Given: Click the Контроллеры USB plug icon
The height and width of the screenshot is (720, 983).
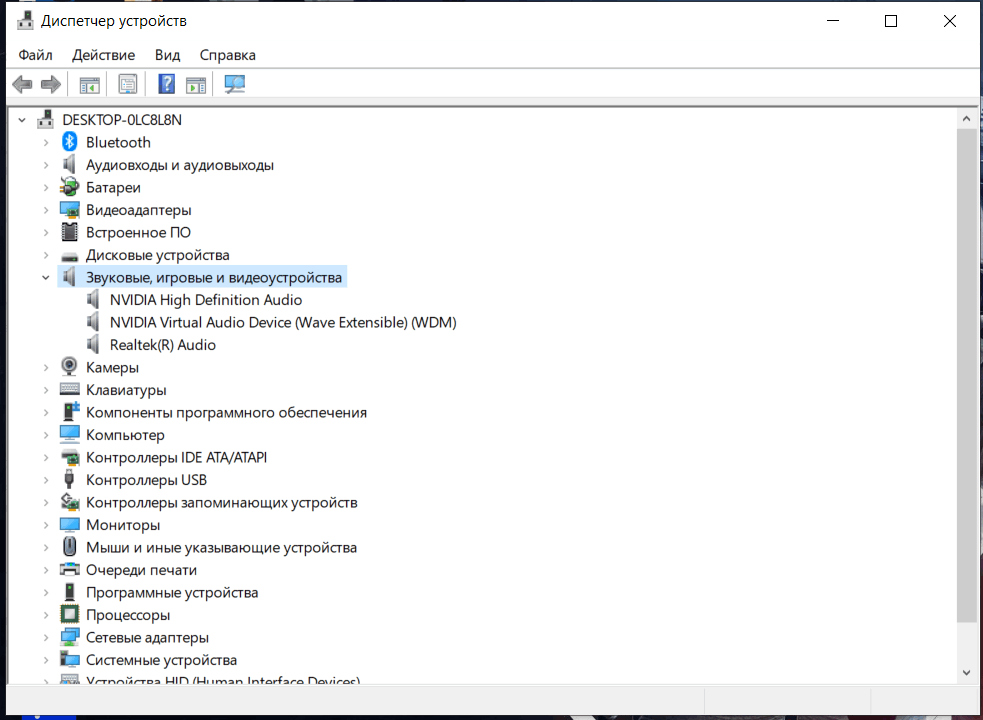Looking at the screenshot, I should [69, 479].
